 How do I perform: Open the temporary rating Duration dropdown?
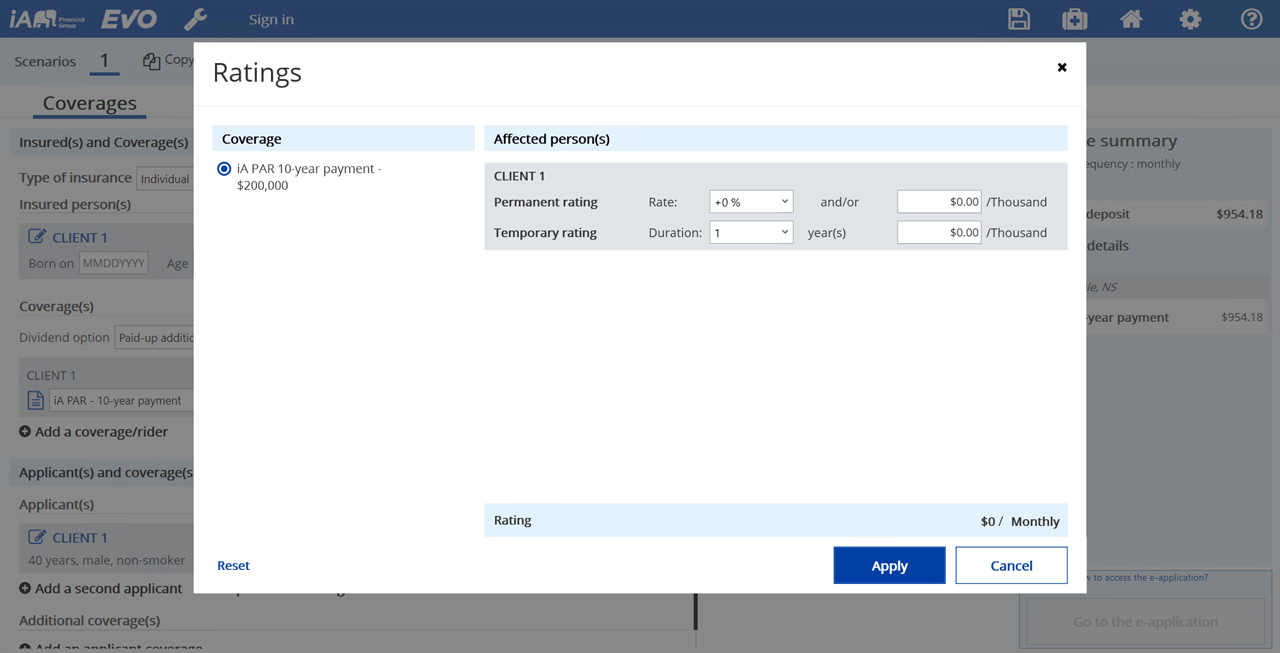pyautogui.click(x=750, y=233)
